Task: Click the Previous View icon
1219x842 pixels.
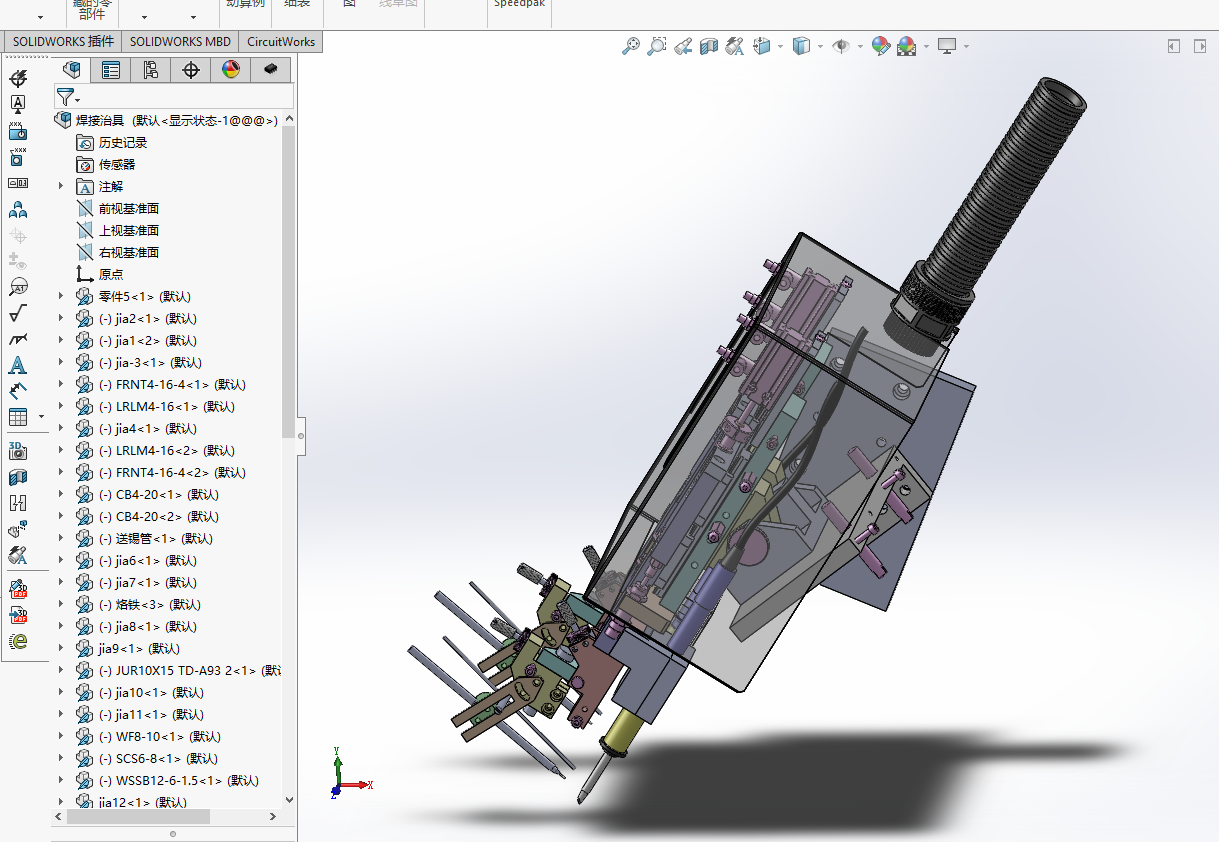Action: point(682,46)
